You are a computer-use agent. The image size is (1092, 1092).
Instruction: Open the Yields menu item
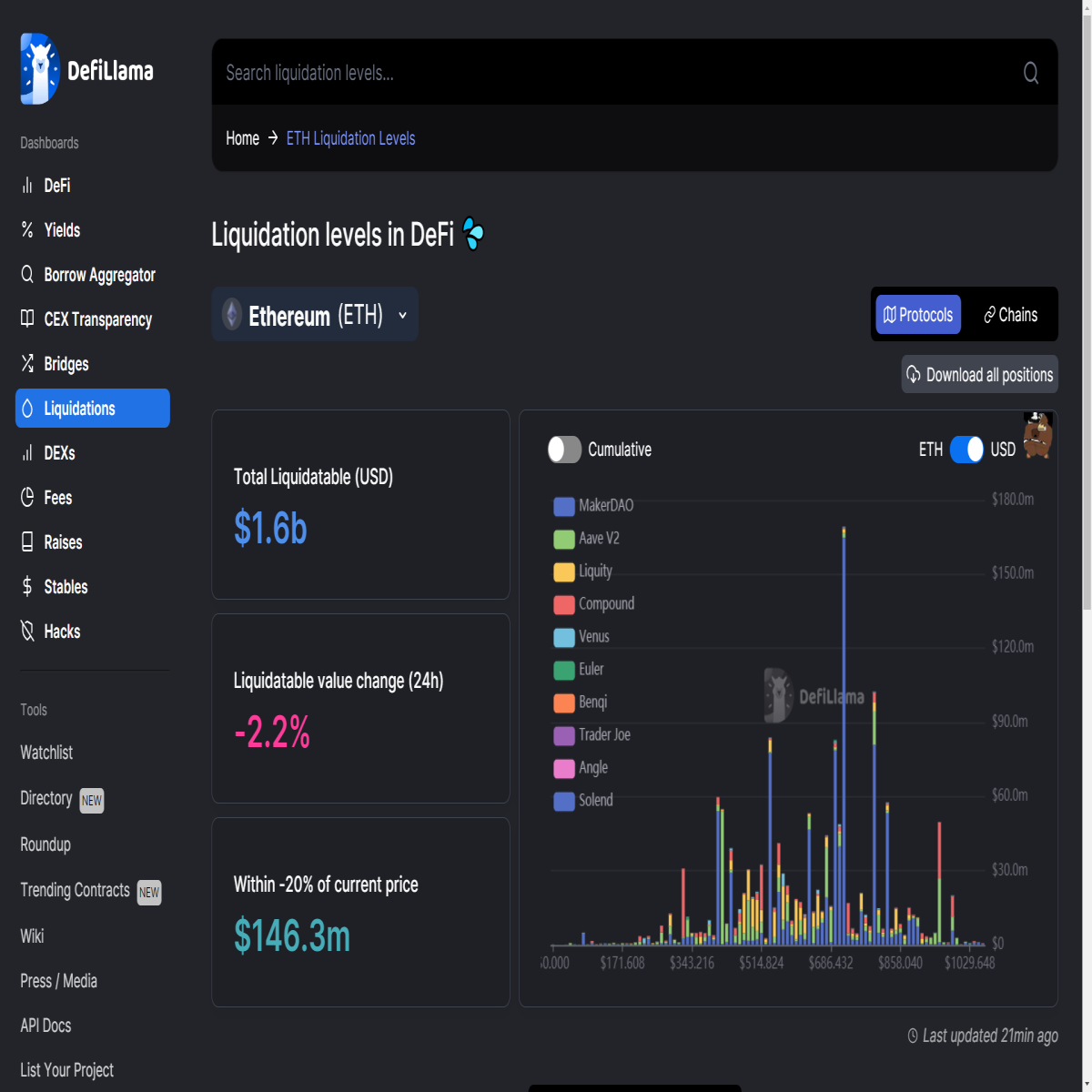(93, 230)
